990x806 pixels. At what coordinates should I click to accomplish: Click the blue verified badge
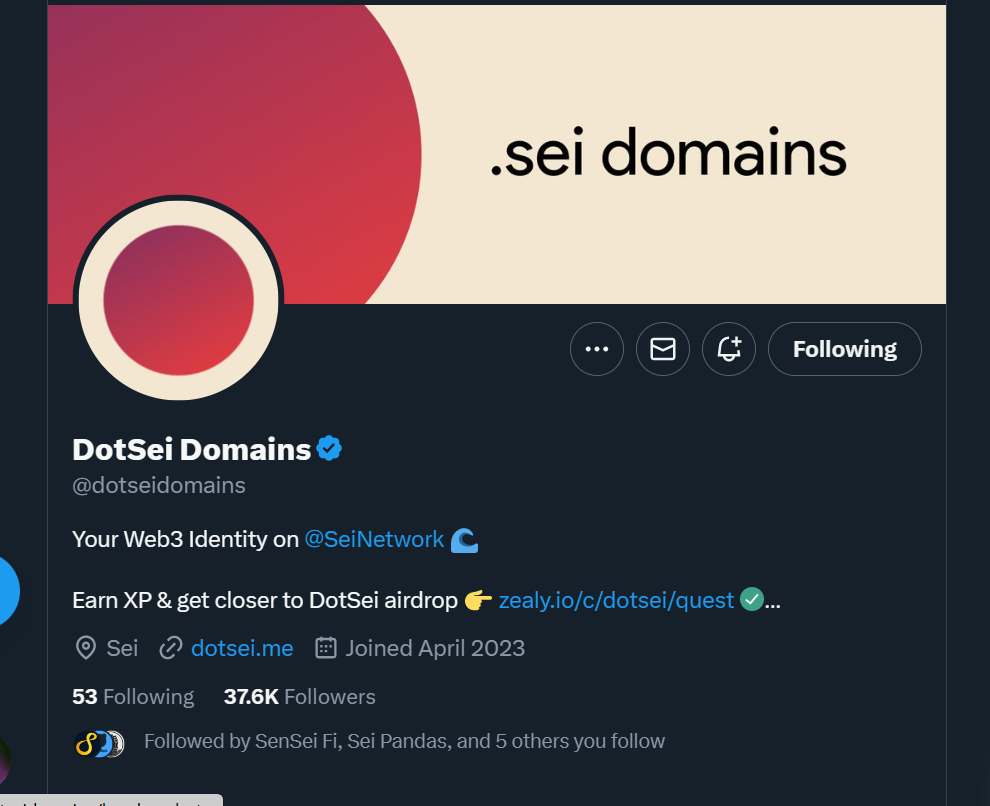(329, 449)
